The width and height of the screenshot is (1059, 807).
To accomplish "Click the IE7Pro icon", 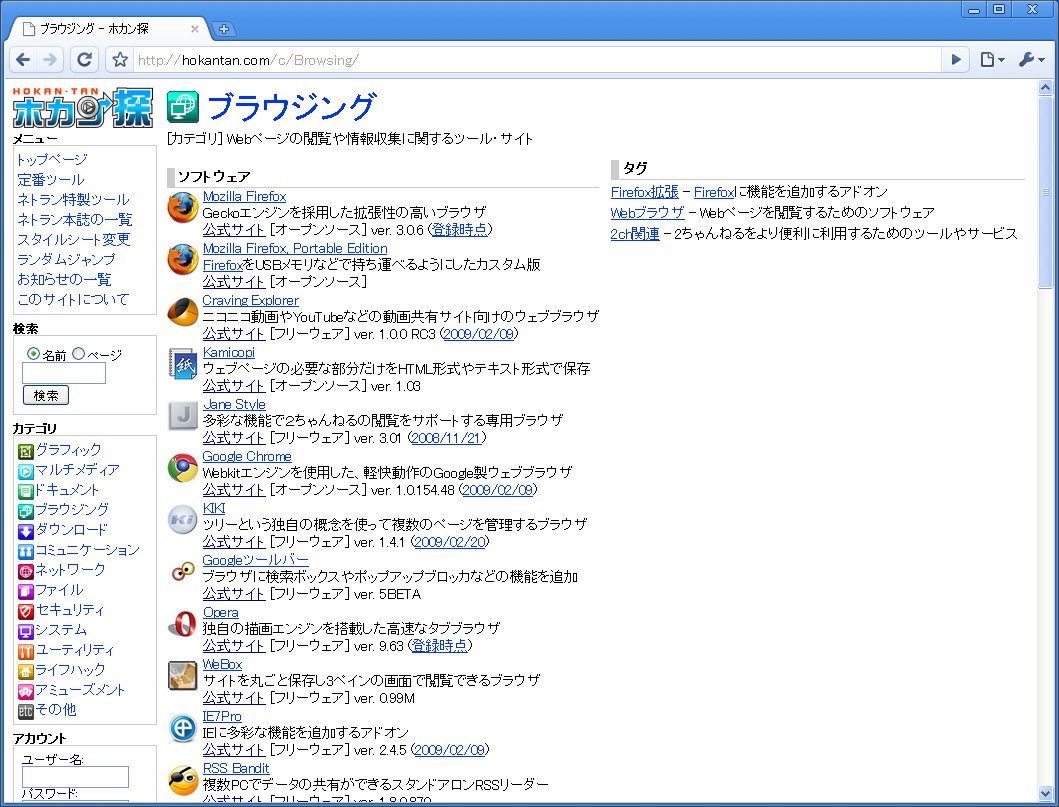I will click(182, 728).
